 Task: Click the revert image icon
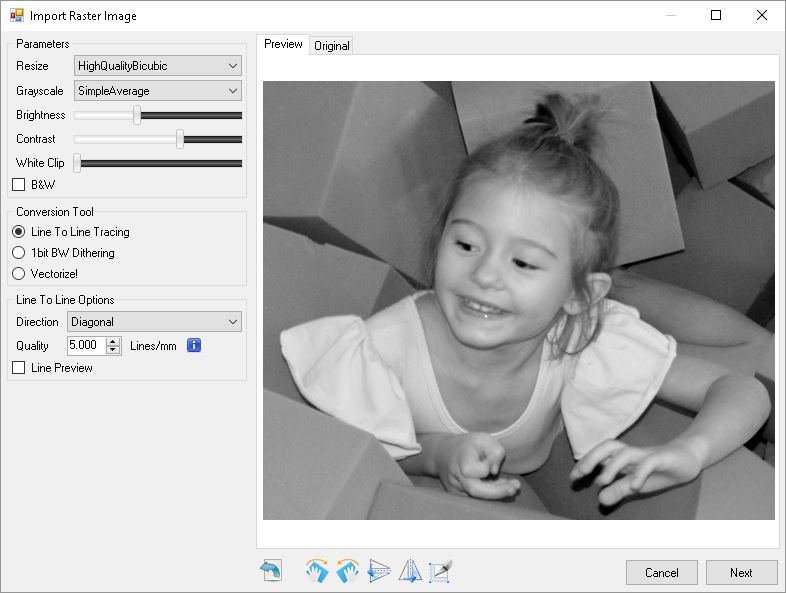tap(271, 571)
